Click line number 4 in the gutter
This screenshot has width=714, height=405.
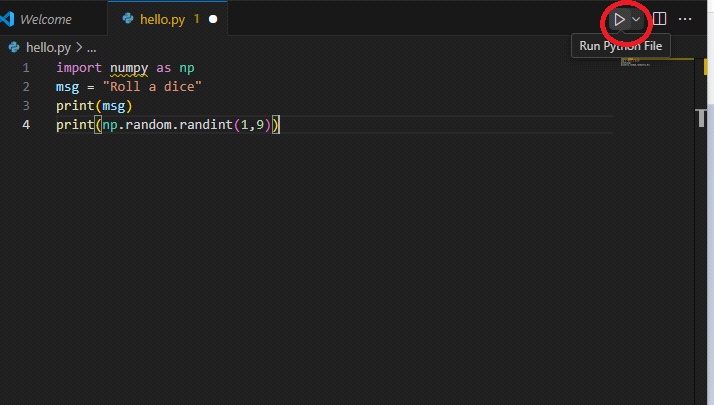click(25, 125)
